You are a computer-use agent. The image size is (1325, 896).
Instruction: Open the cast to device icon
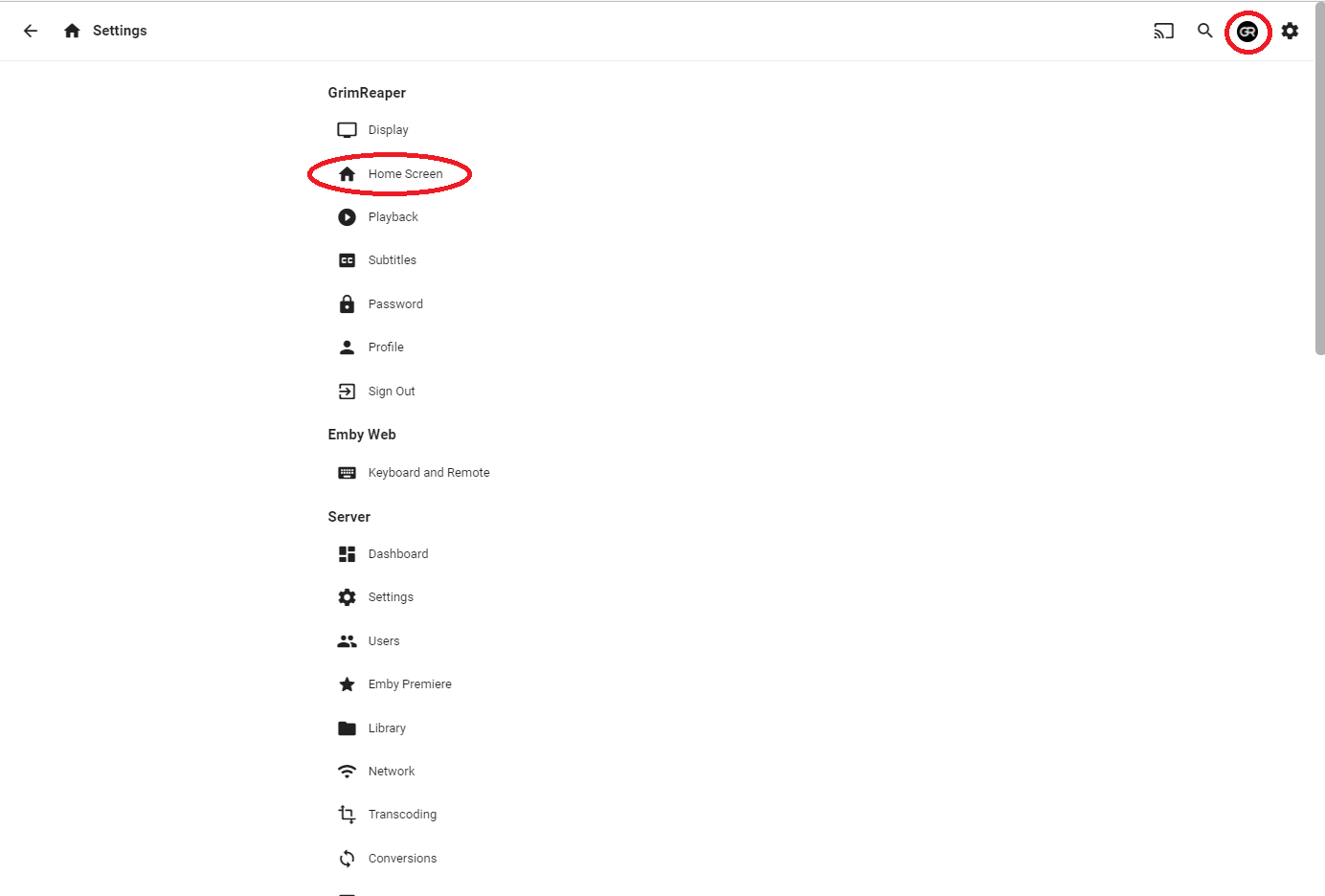click(x=1163, y=31)
